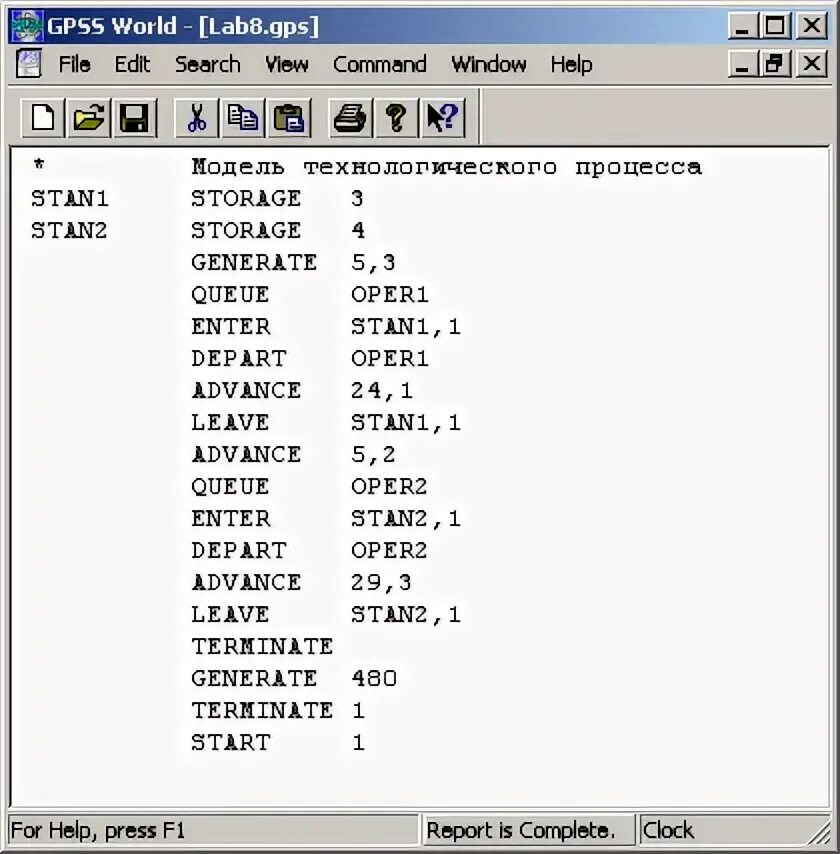Click the GPSS World title bar icon
This screenshot has width=840, height=854.
point(27,26)
